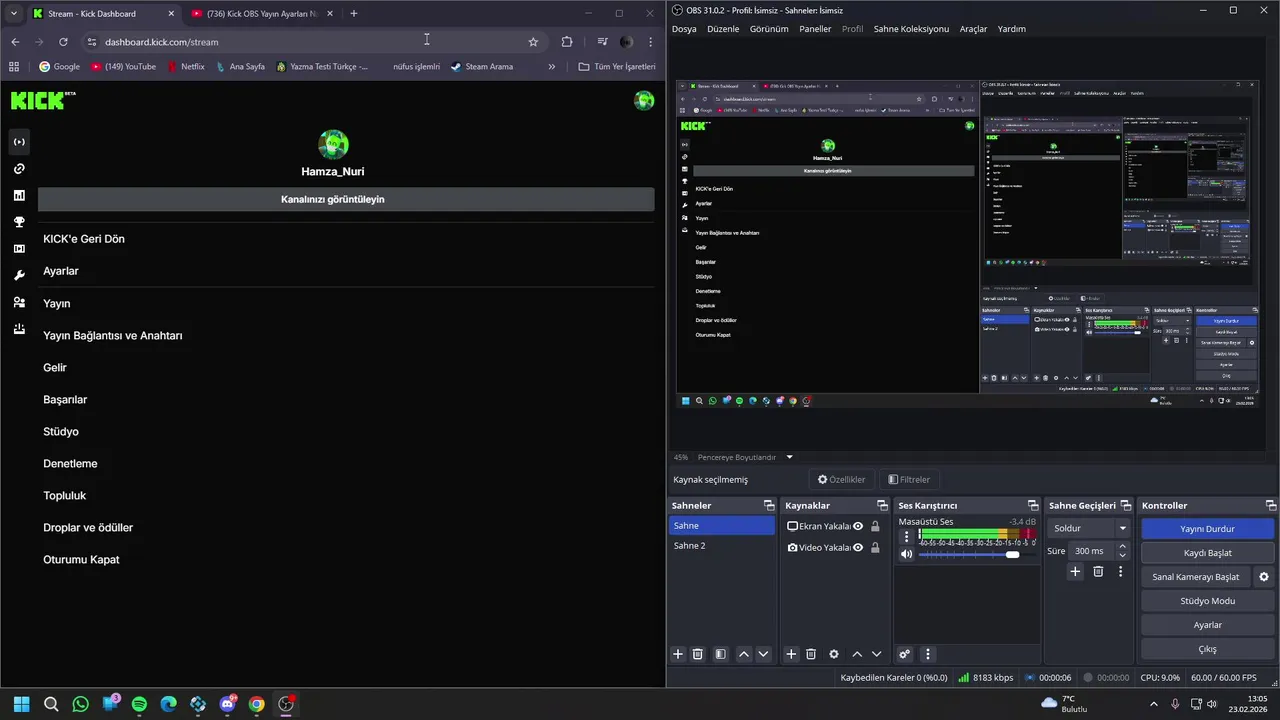Open Kick sidebar link icon

[19, 169]
